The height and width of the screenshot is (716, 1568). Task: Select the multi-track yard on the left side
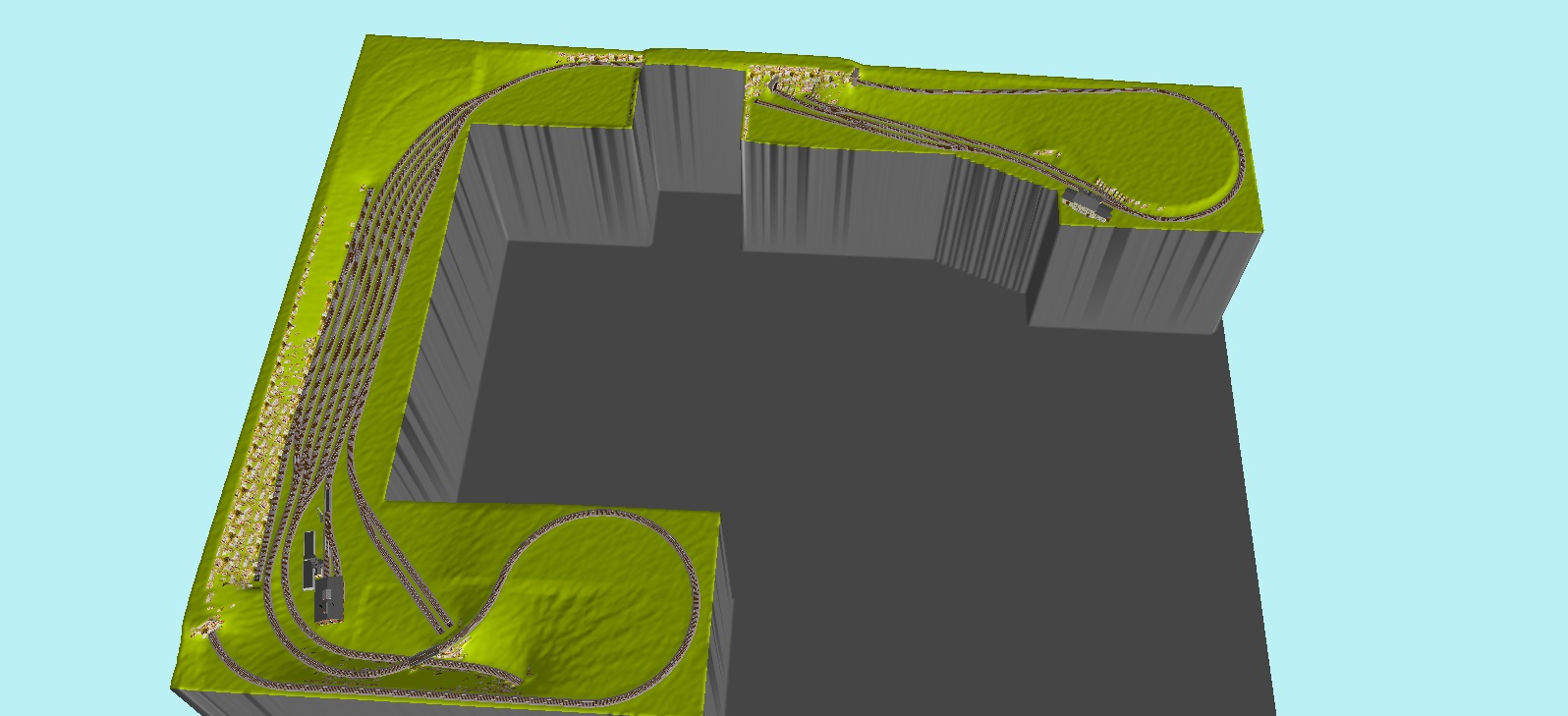pos(344,324)
